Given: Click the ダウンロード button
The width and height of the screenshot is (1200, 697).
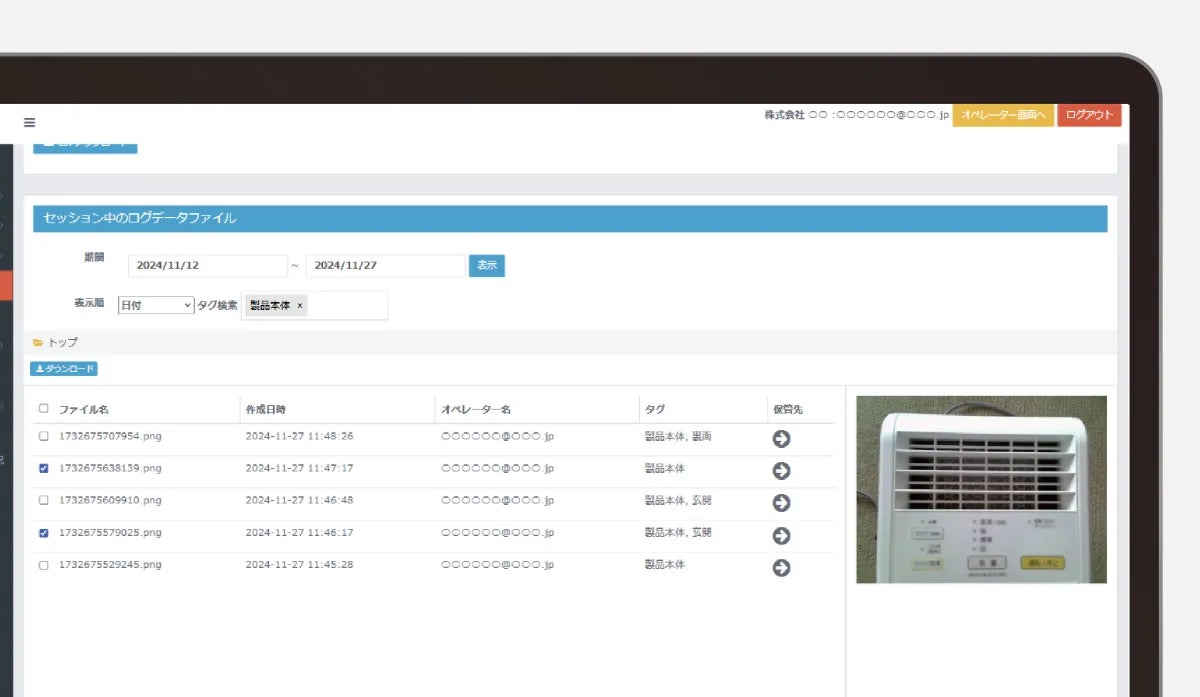Looking at the screenshot, I should click(64, 369).
